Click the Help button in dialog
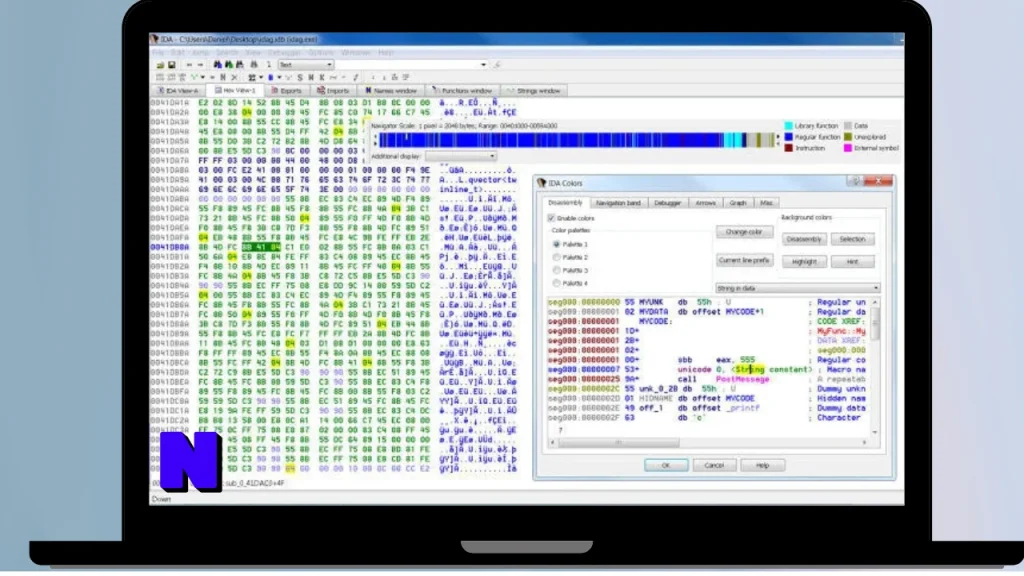The height and width of the screenshot is (576, 1024). pyautogui.click(x=762, y=465)
